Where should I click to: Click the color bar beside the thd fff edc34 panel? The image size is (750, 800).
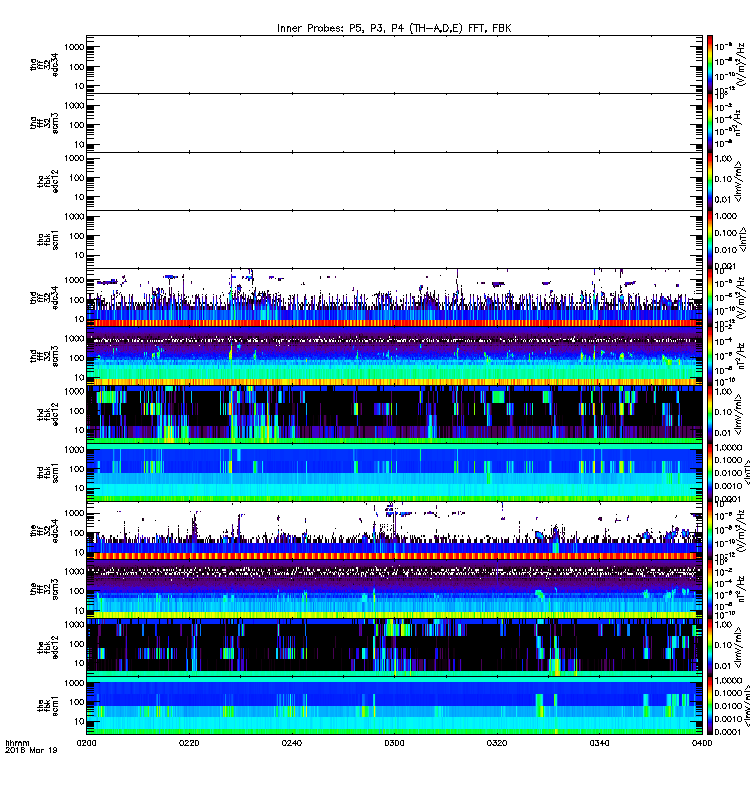click(710, 297)
